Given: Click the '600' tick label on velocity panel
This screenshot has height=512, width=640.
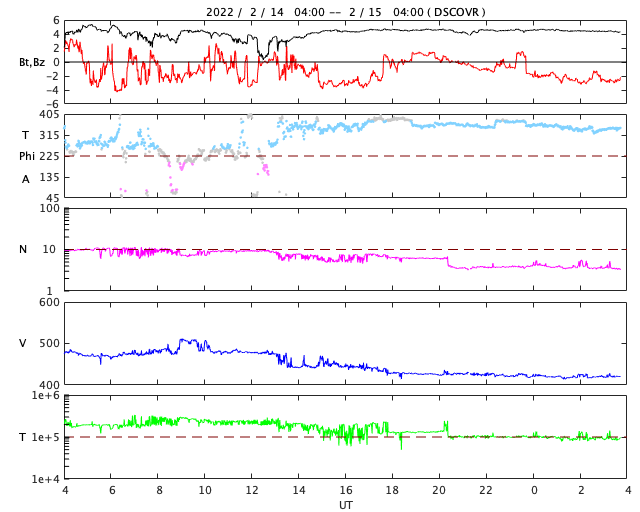Looking at the screenshot, I should [49, 302].
